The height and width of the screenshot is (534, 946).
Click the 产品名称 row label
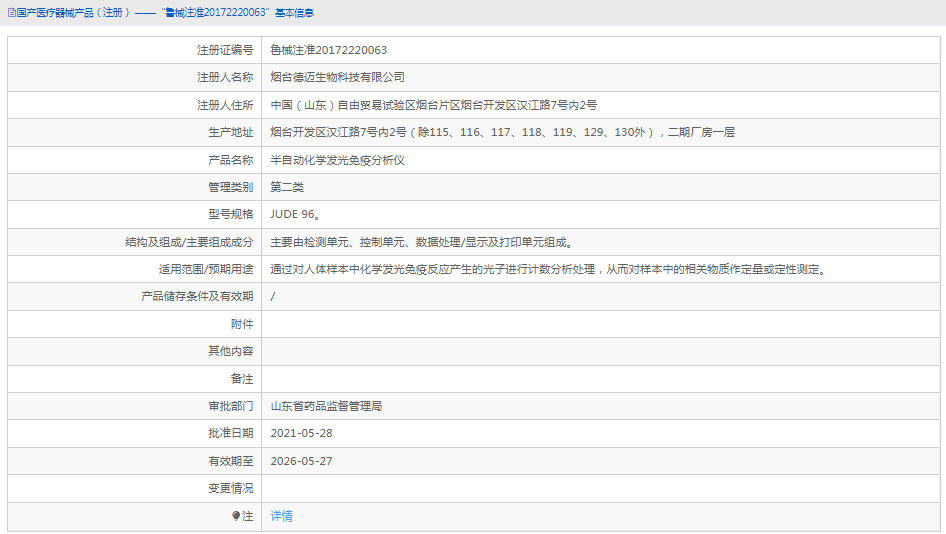tap(230, 160)
